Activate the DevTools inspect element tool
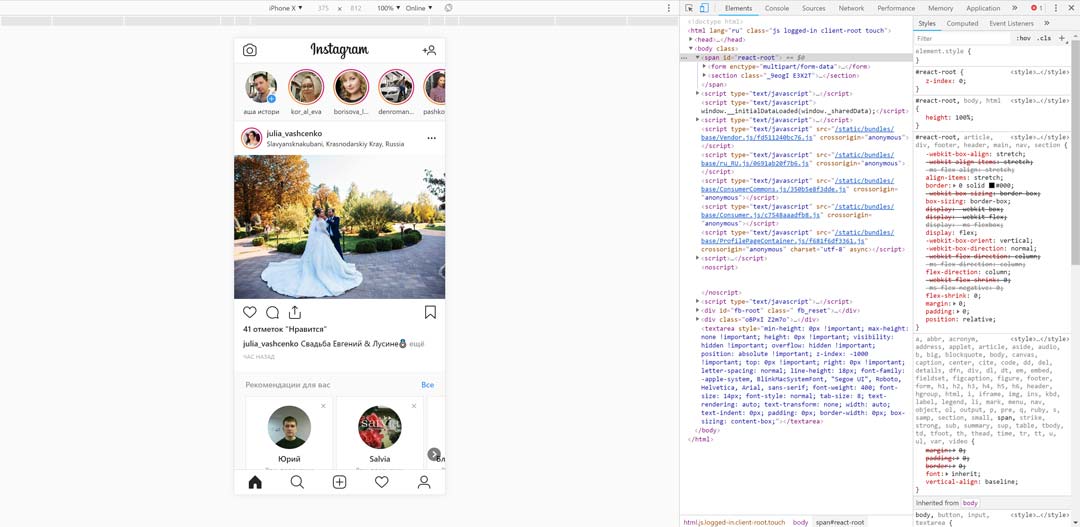The width and height of the screenshot is (1080, 527). click(x=689, y=8)
